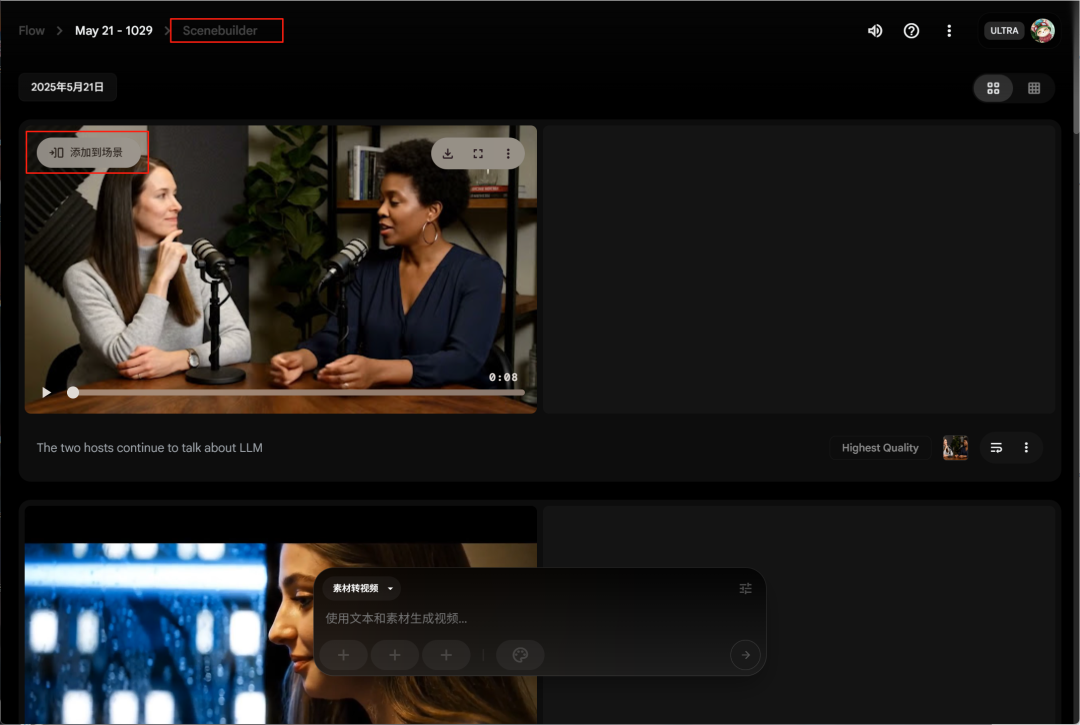This screenshot has height=725, width=1080.
Task: Open help via the question mark icon
Action: pyautogui.click(x=911, y=31)
